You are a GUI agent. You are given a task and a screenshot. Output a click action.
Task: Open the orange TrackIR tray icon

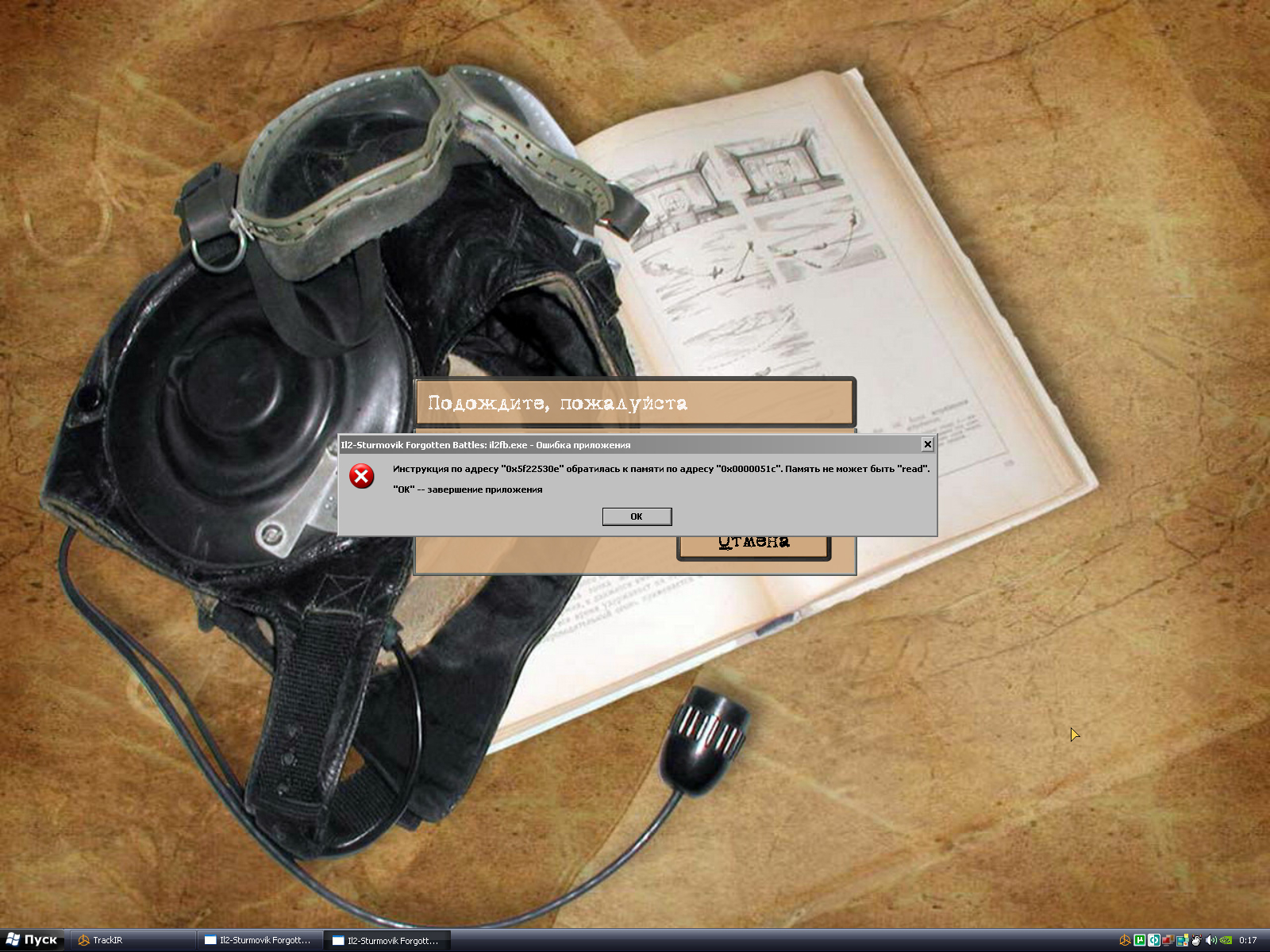coord(1125,940)
